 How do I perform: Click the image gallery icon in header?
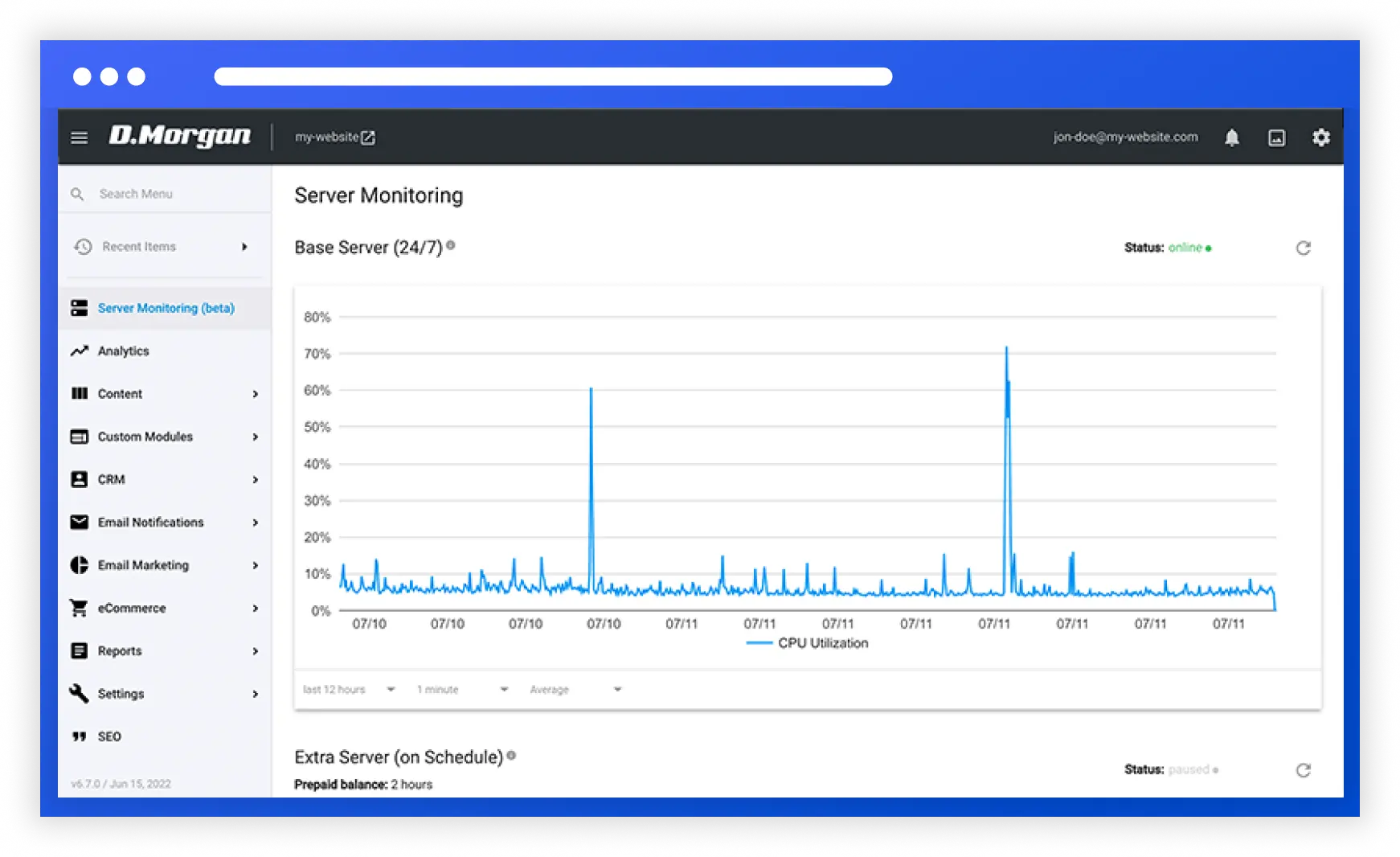coord(1276,137)
